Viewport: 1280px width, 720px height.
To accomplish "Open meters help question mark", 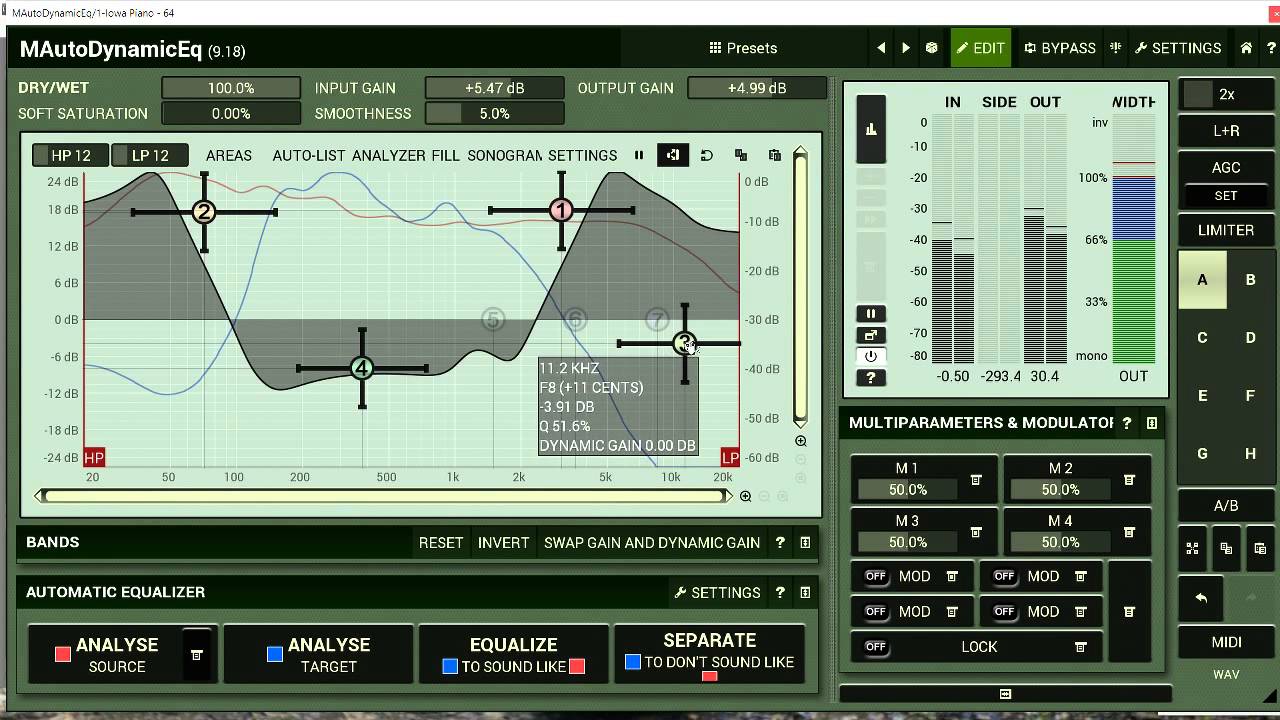I will coord(871,377).
